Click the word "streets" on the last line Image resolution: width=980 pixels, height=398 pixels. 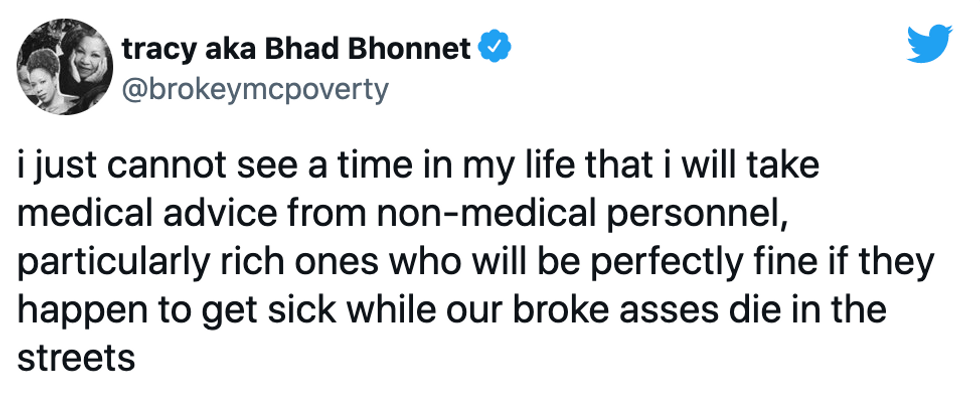(76, 358)
